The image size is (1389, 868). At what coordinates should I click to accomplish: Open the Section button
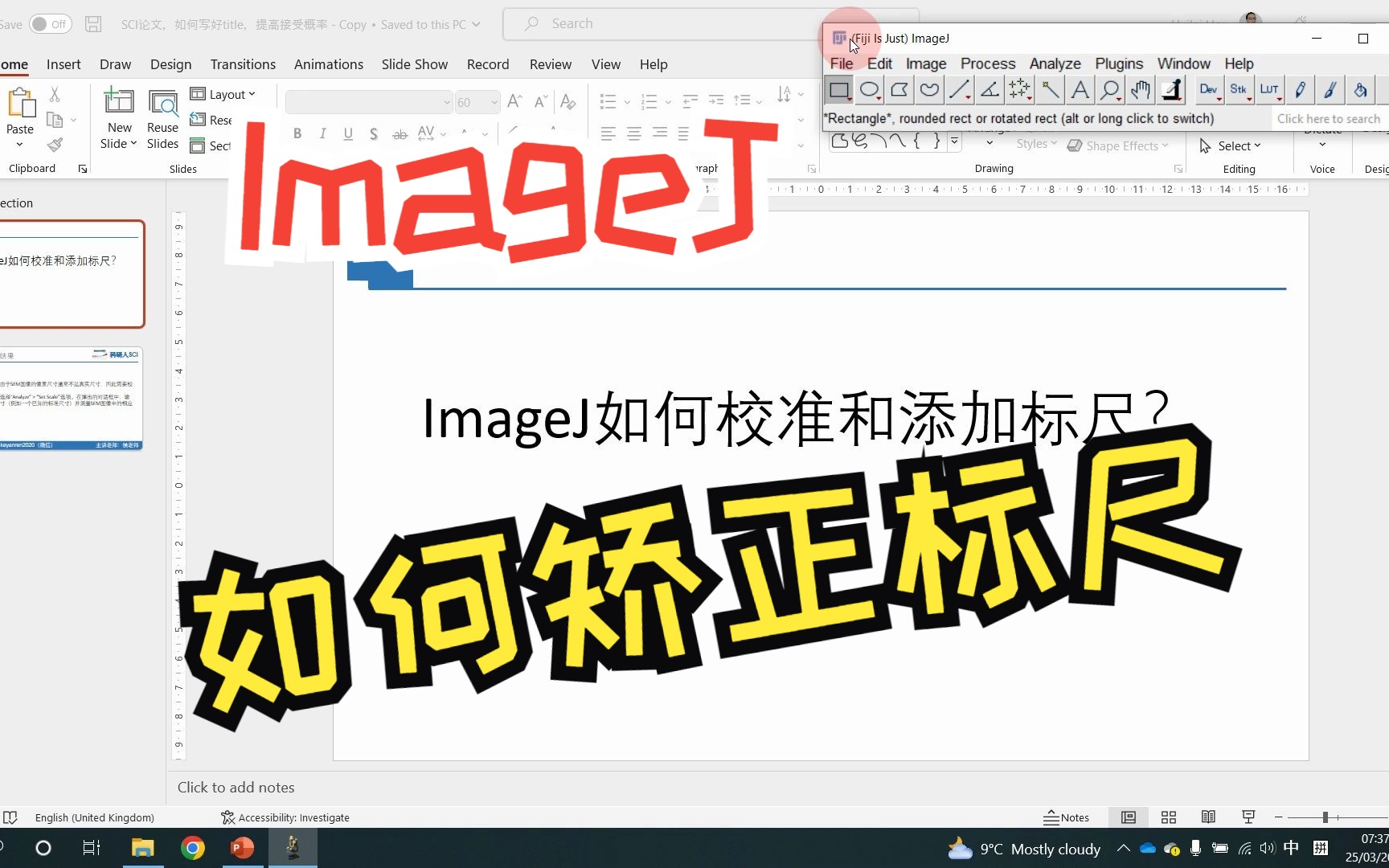click(211, 145)
